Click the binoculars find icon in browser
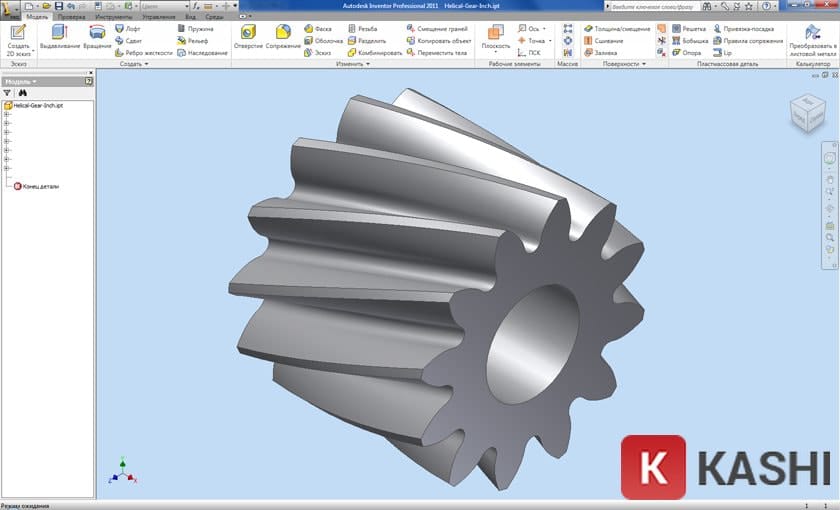Viewport: 840px width, 510px height. click(x=22, y=92)
